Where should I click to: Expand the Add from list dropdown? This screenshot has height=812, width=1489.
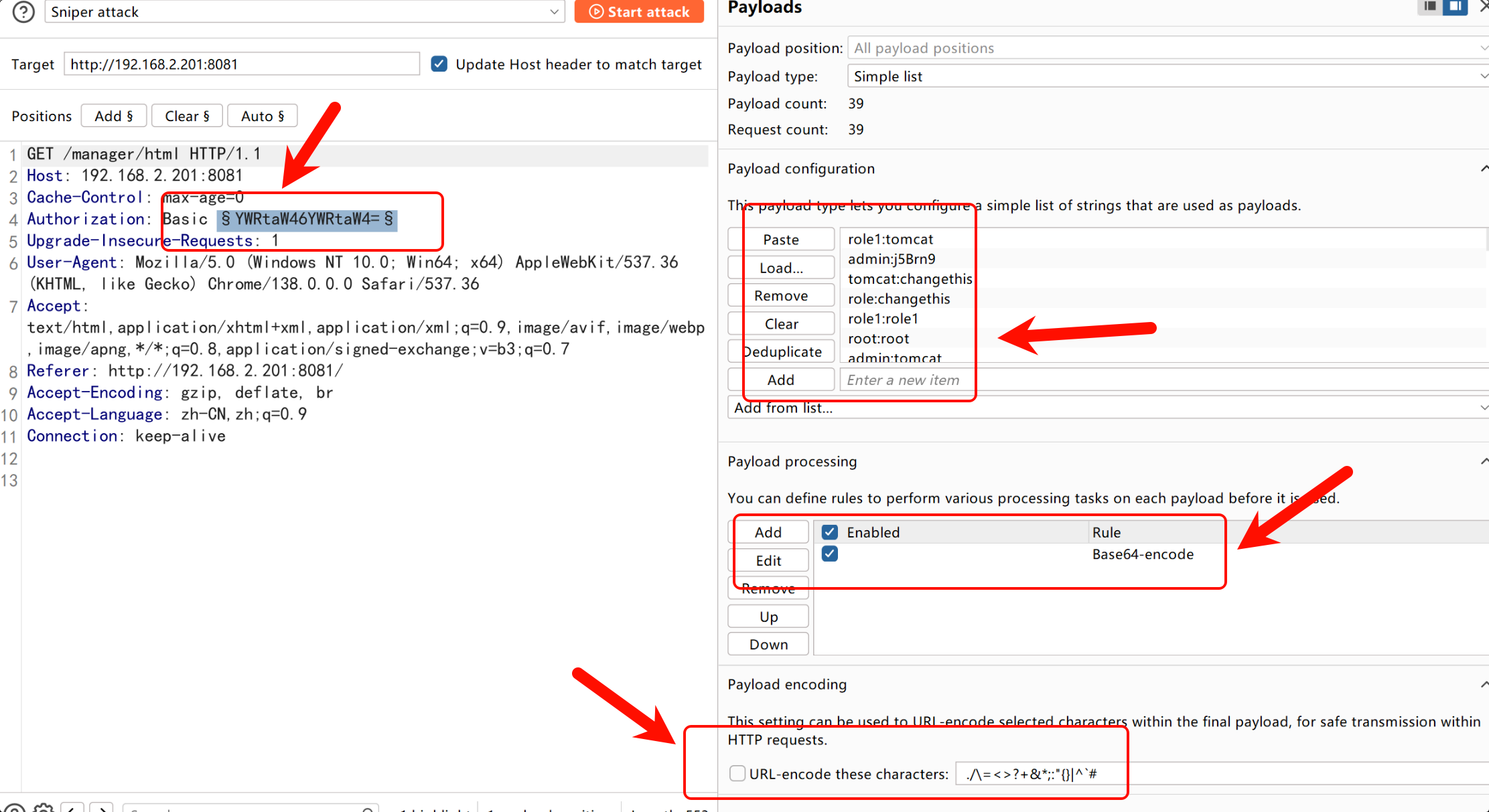pos(1105,408)
